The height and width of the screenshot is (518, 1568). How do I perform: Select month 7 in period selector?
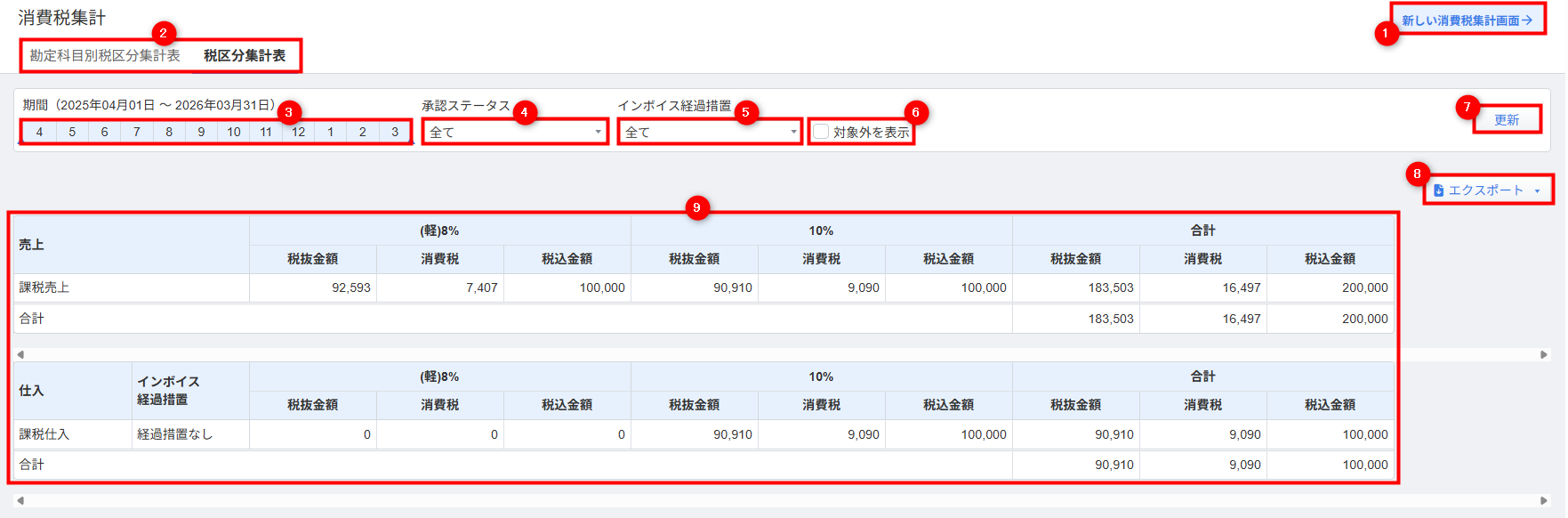(136, 132)
